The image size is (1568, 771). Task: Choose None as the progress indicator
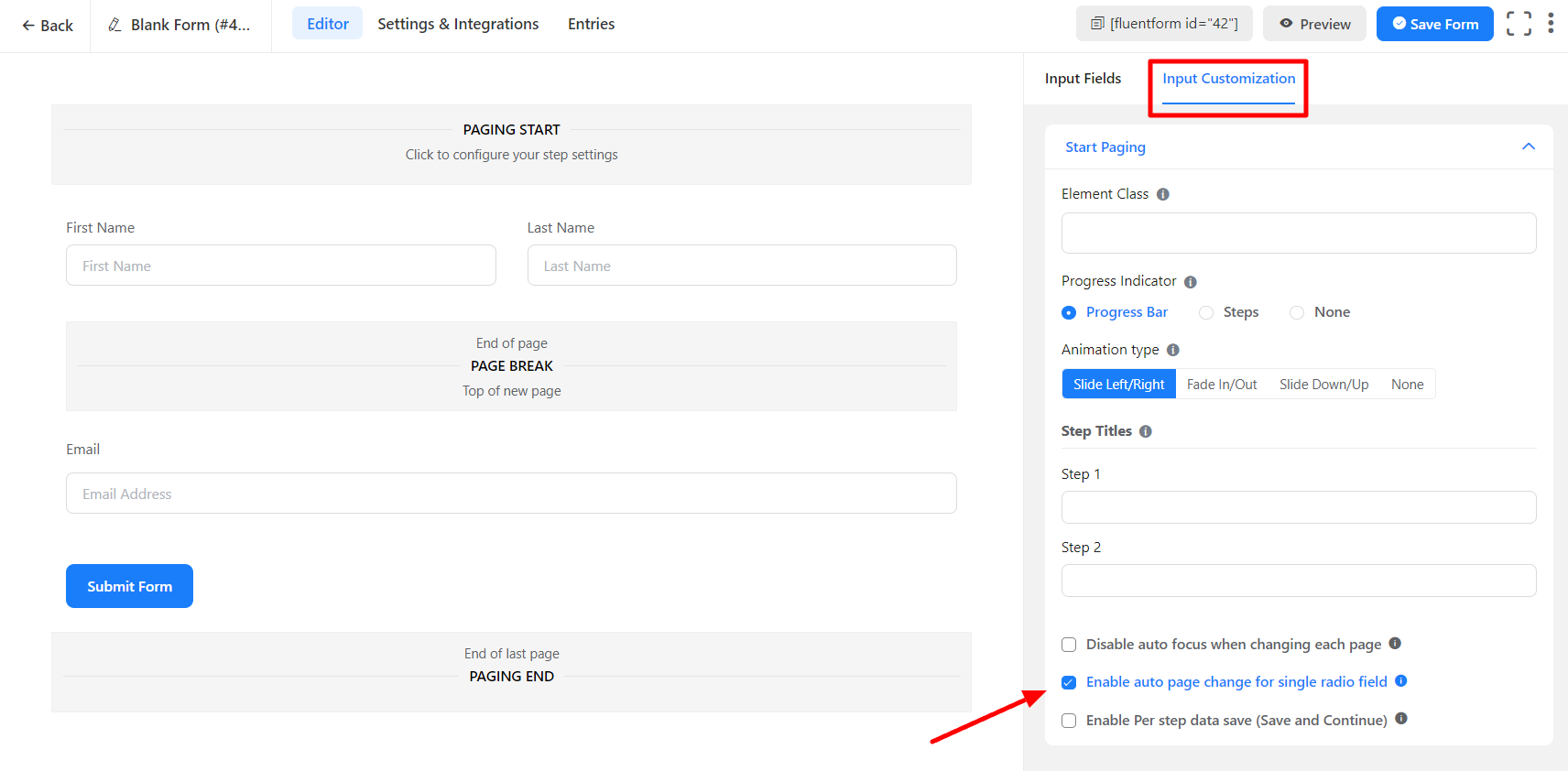tap(1297, 313)
